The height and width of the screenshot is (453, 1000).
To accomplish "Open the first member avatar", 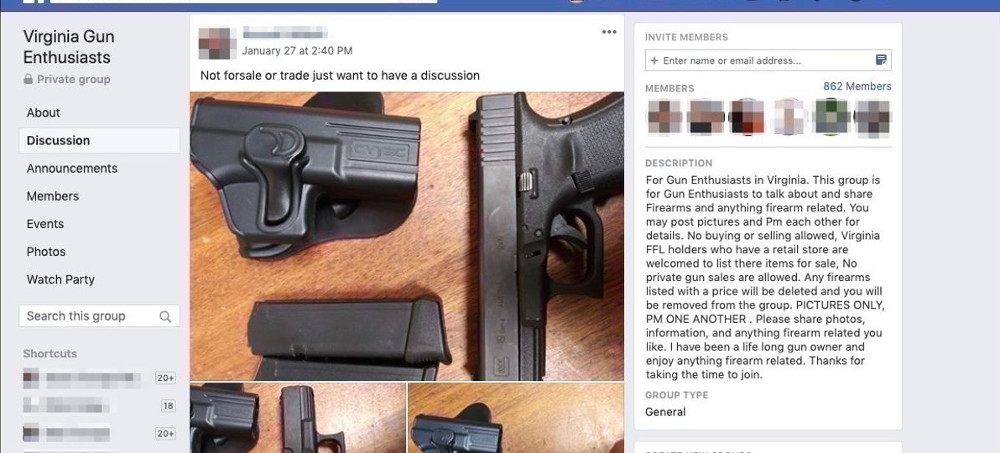I will click(x=665, y=117).
